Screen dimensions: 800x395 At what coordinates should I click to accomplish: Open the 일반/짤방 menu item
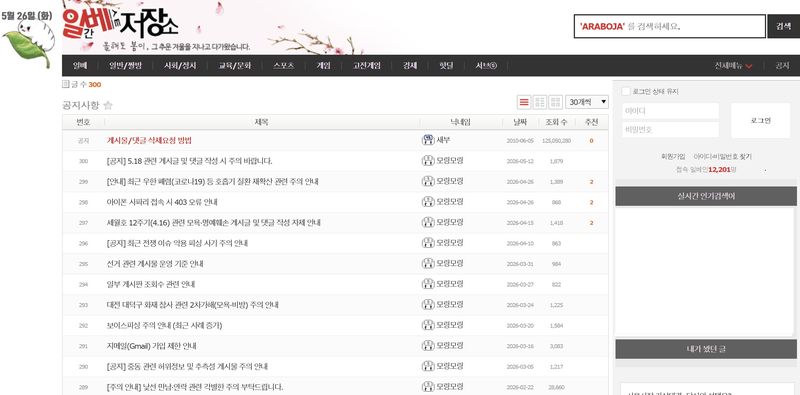[125, 66]
